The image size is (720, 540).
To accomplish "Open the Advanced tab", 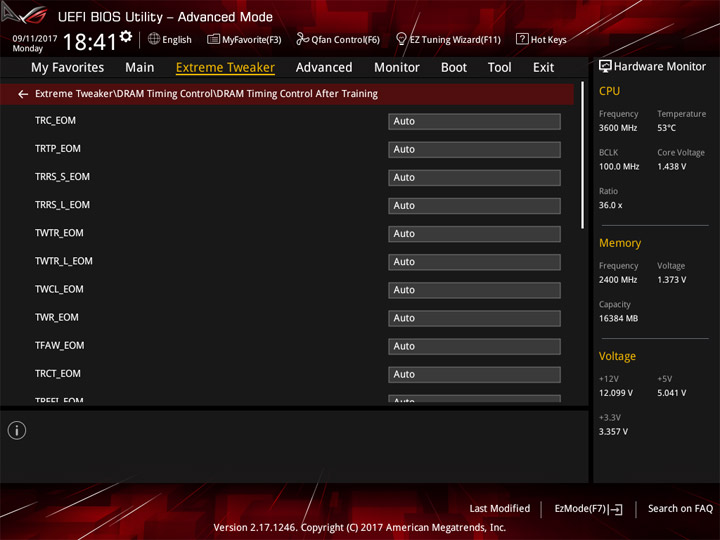I will click(324, 68).
